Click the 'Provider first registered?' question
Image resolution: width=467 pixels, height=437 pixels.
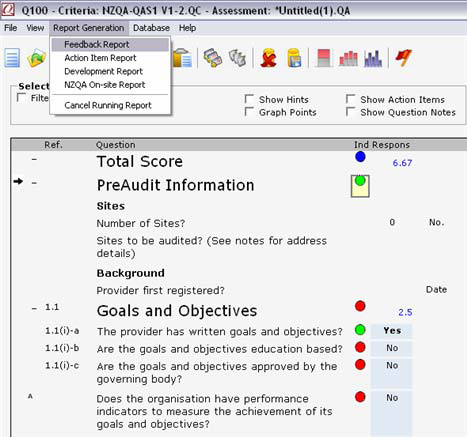coord(160,291)
